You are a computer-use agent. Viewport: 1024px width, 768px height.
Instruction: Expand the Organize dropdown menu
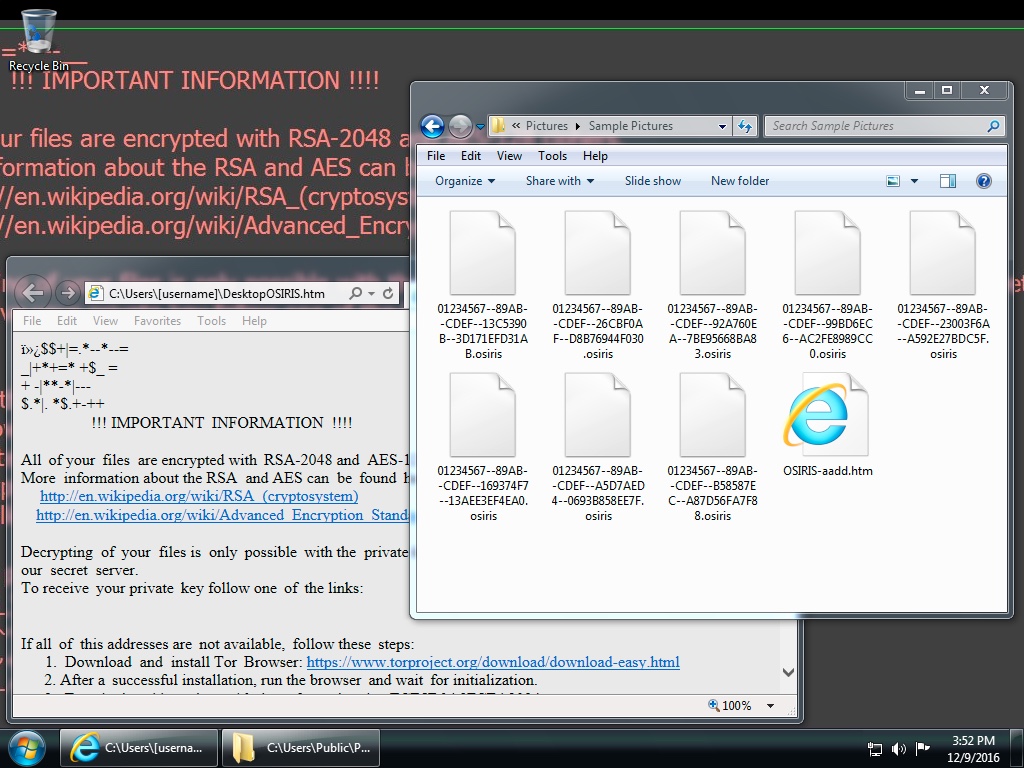[x=465, y=181]
